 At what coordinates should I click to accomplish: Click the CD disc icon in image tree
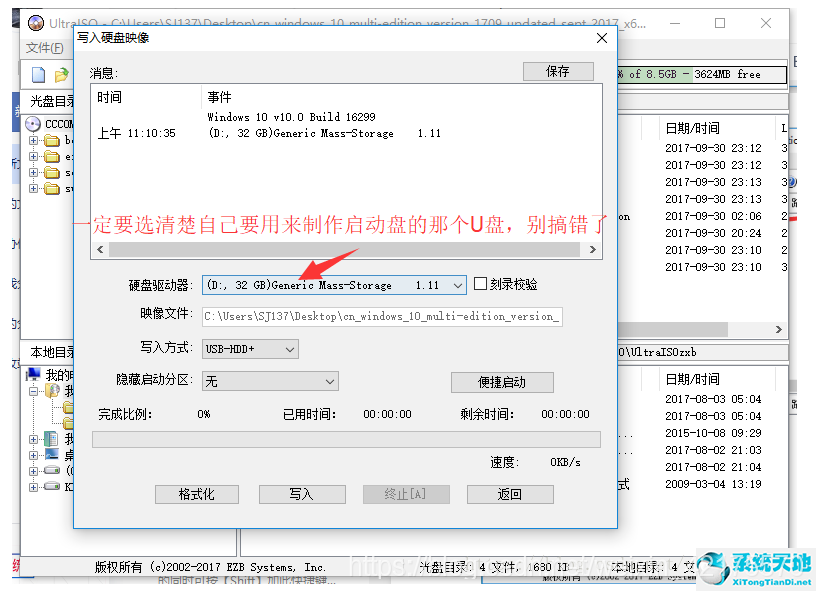33,124
